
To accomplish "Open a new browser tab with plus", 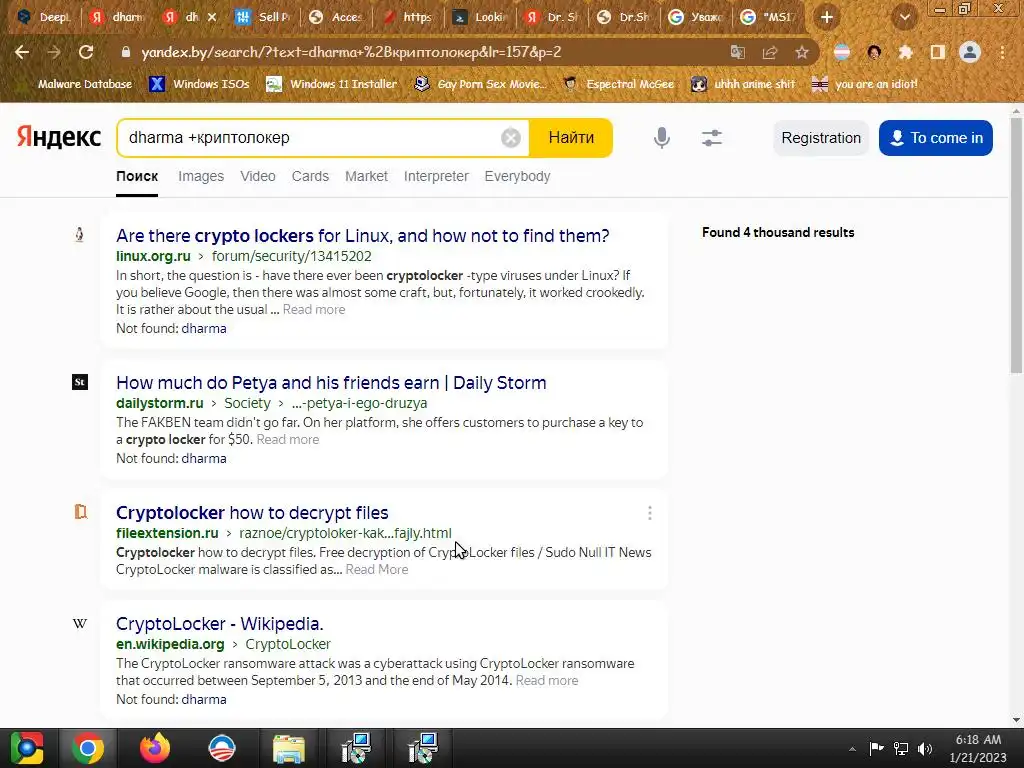I will pyautogui.click(x=827, y=17).
